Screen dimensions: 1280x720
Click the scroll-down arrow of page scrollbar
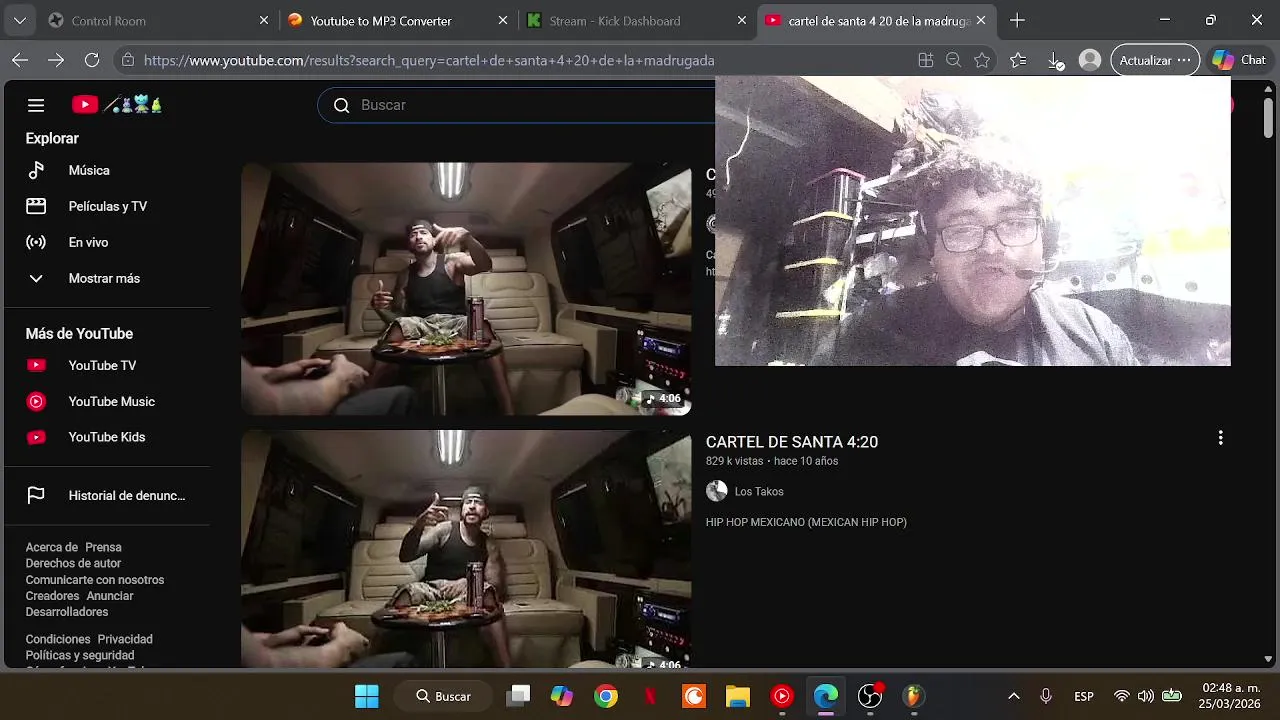pyautogui.click(x=1269, y=659)
